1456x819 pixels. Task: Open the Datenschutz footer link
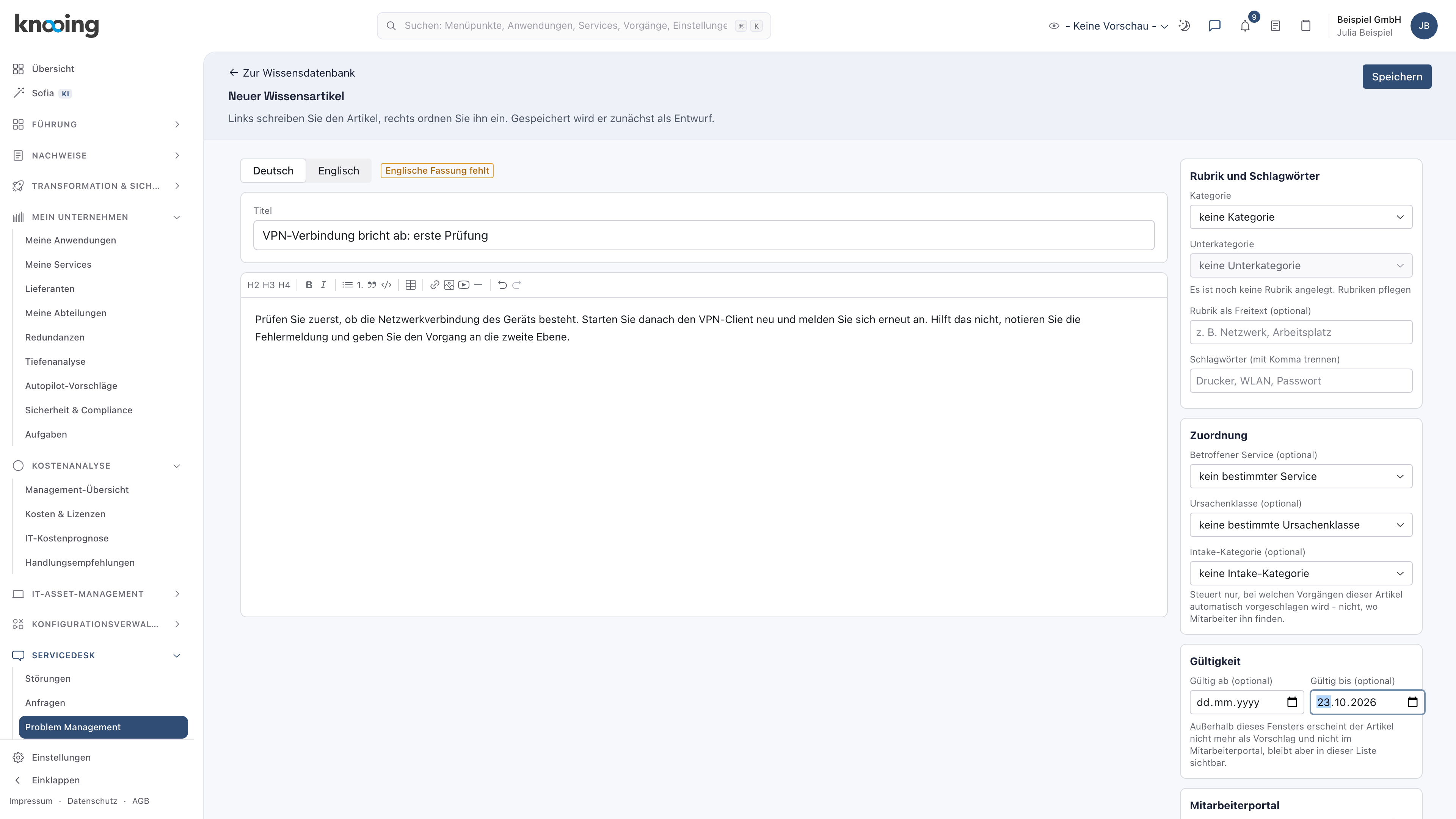[x=92, y=802]
